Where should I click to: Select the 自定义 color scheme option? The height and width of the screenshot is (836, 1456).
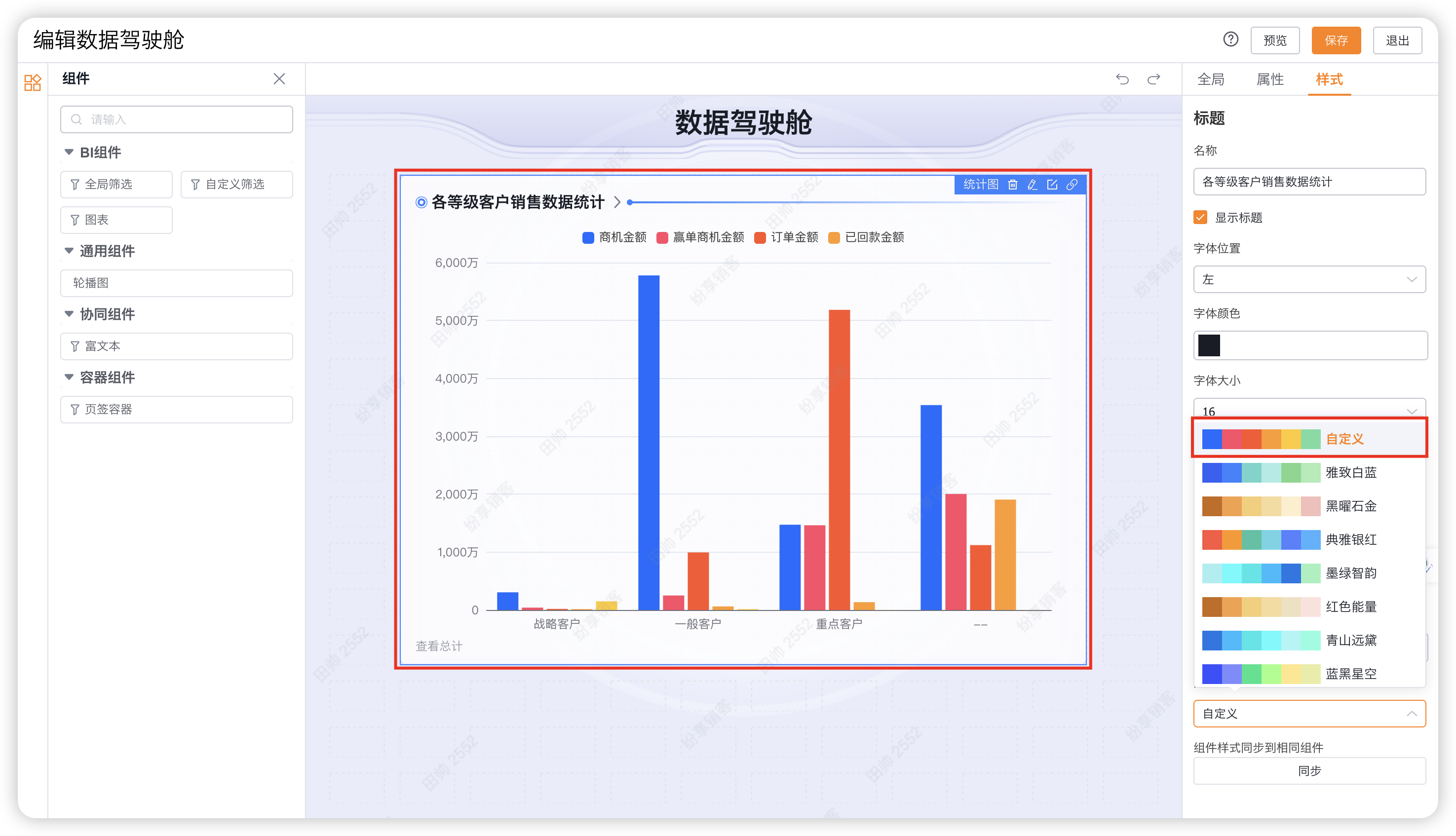pos(1309,439)
